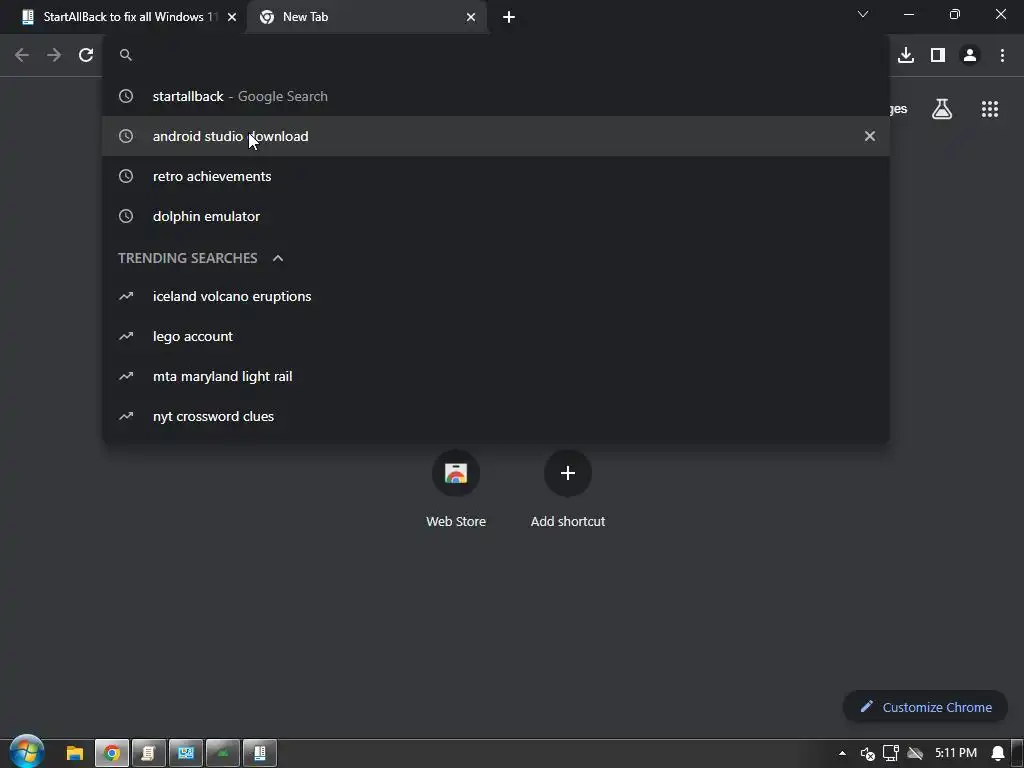Click the green chart taskbar icon
The height and width of the screenshot is (768, 1024).
(223, 753)
